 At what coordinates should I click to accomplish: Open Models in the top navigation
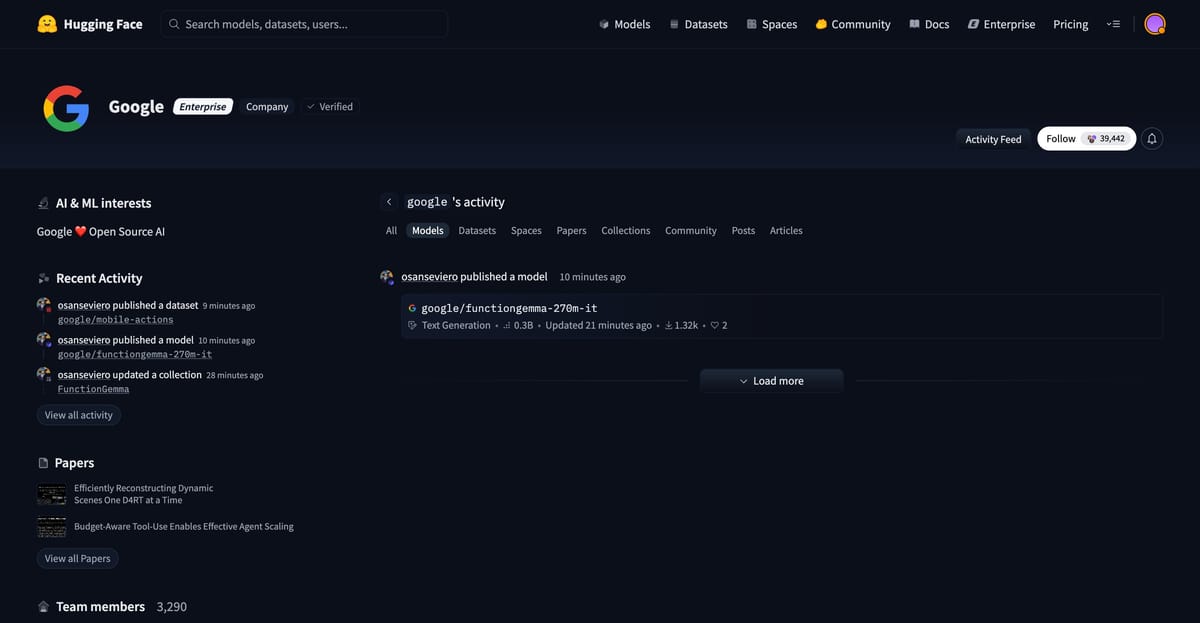point(624,24)
